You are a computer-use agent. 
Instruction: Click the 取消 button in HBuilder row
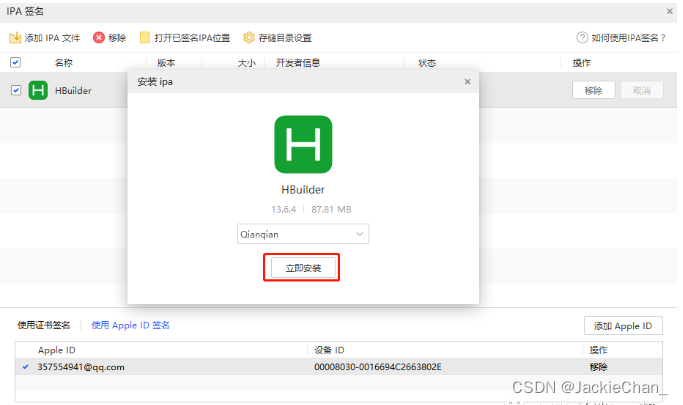click(642, 90)
